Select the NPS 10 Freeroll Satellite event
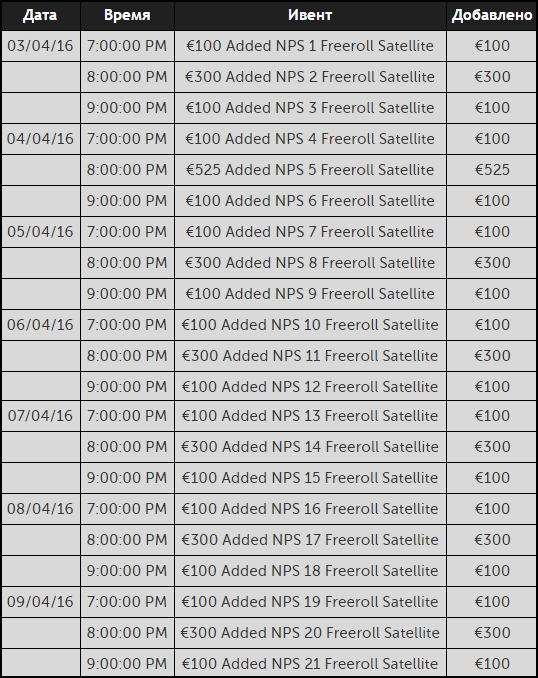This screenshot has width=538, height=678. (310, 325)
